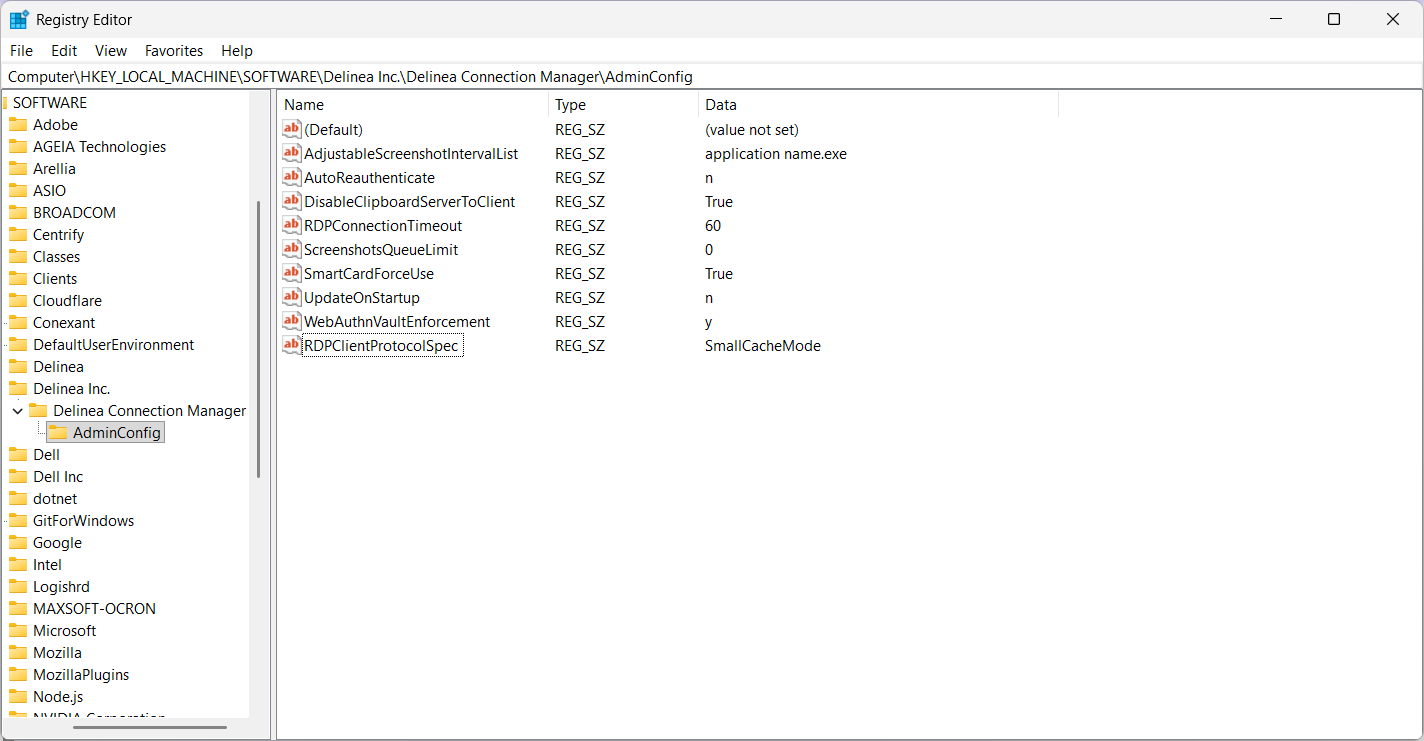Select the GitForWindows key
This screenshot has height=741, width=1424.
[x=83, y=521]
